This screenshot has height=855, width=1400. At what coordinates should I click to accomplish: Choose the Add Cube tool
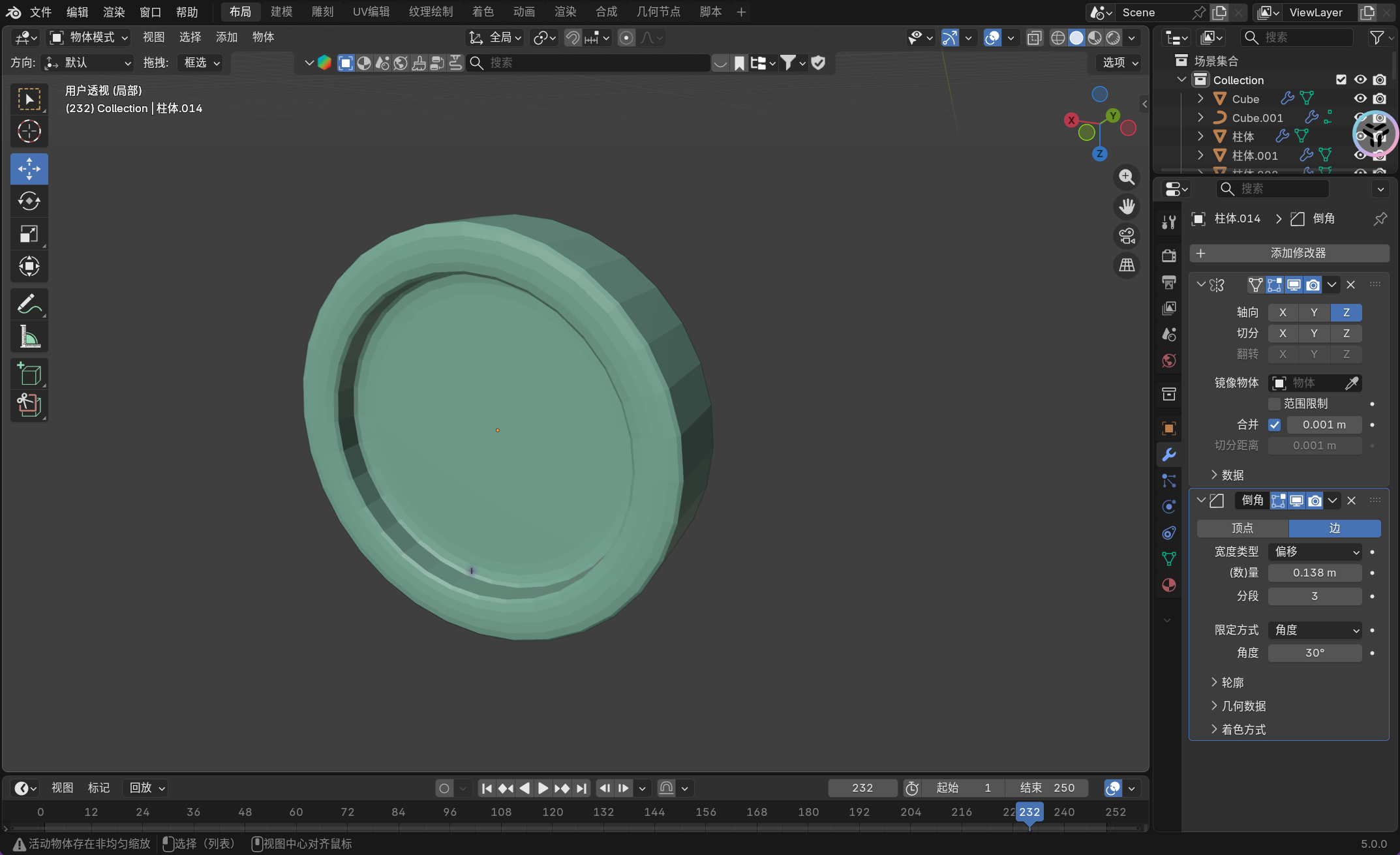click(x=29, y=374)
